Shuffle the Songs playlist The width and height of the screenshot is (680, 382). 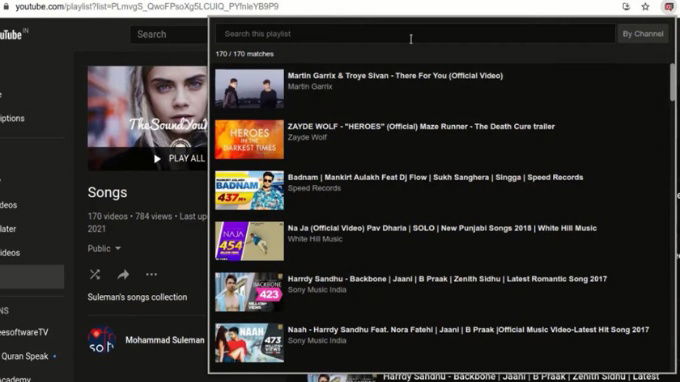pos(95,274)
